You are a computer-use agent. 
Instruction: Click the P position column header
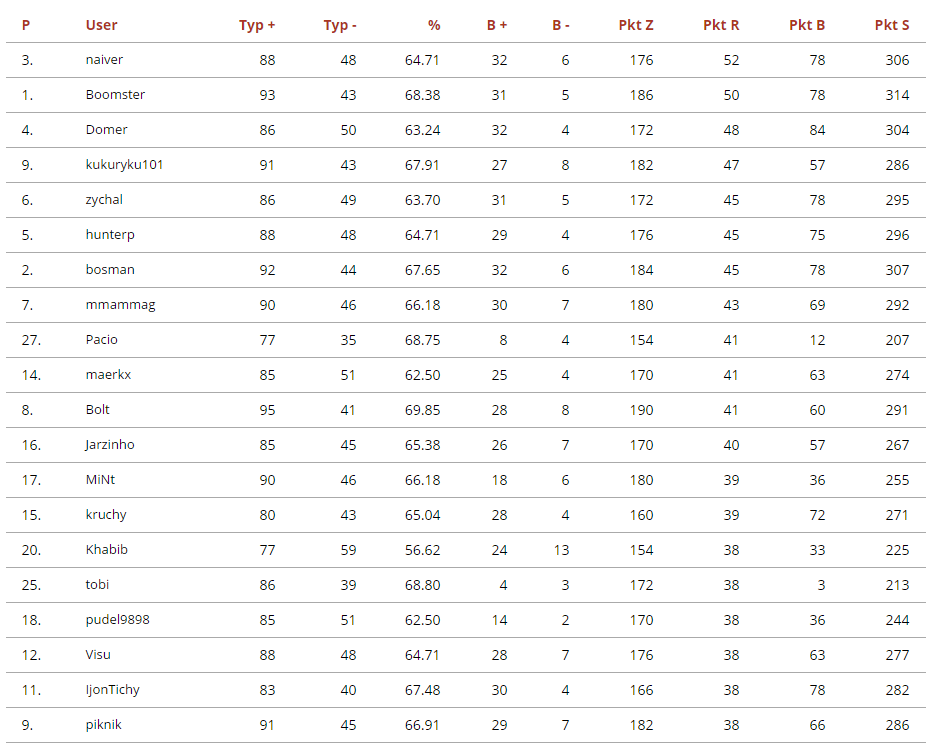tap(26, 25)
